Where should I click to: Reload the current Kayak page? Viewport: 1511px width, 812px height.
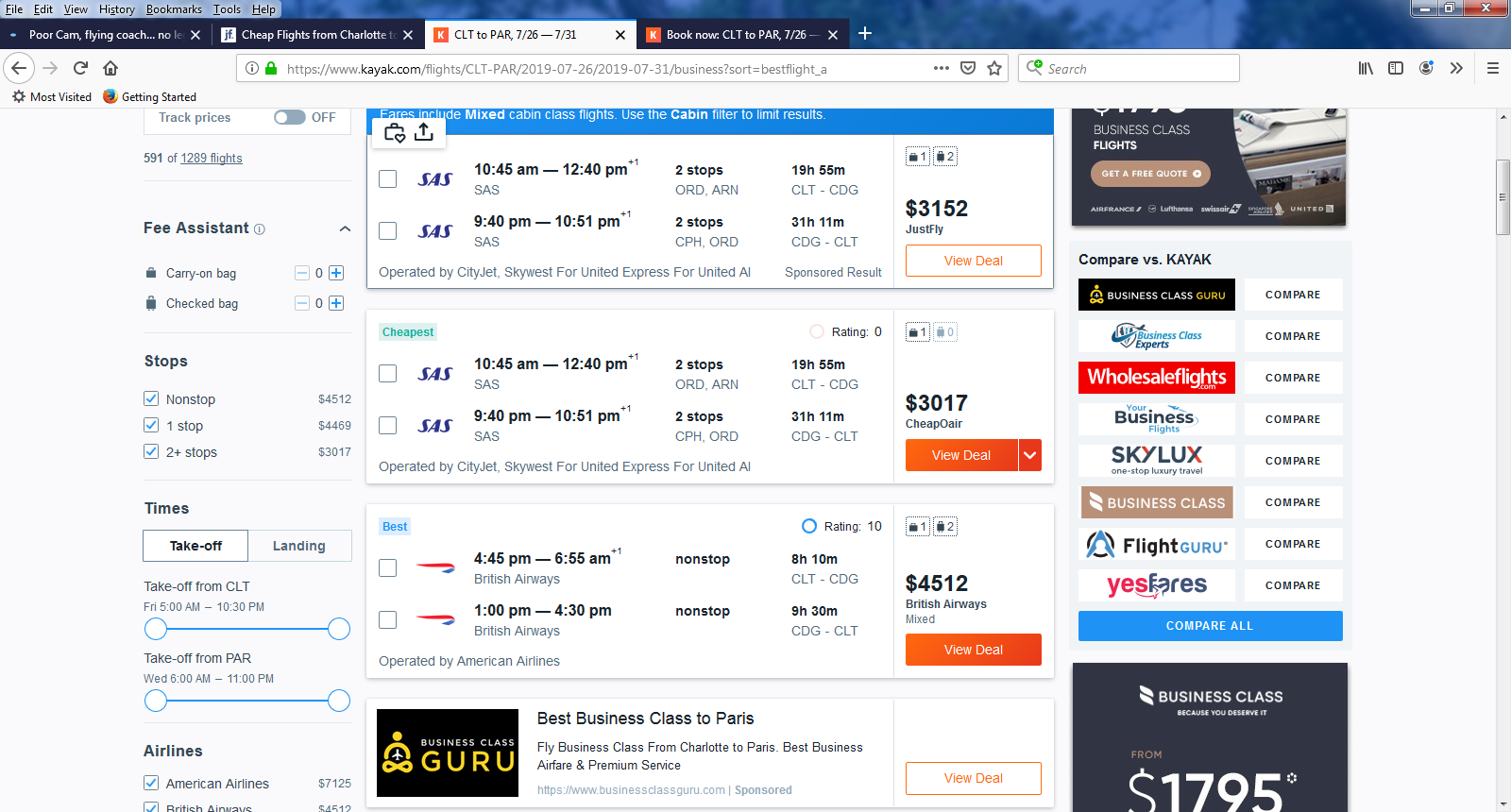tap(80, 68)
